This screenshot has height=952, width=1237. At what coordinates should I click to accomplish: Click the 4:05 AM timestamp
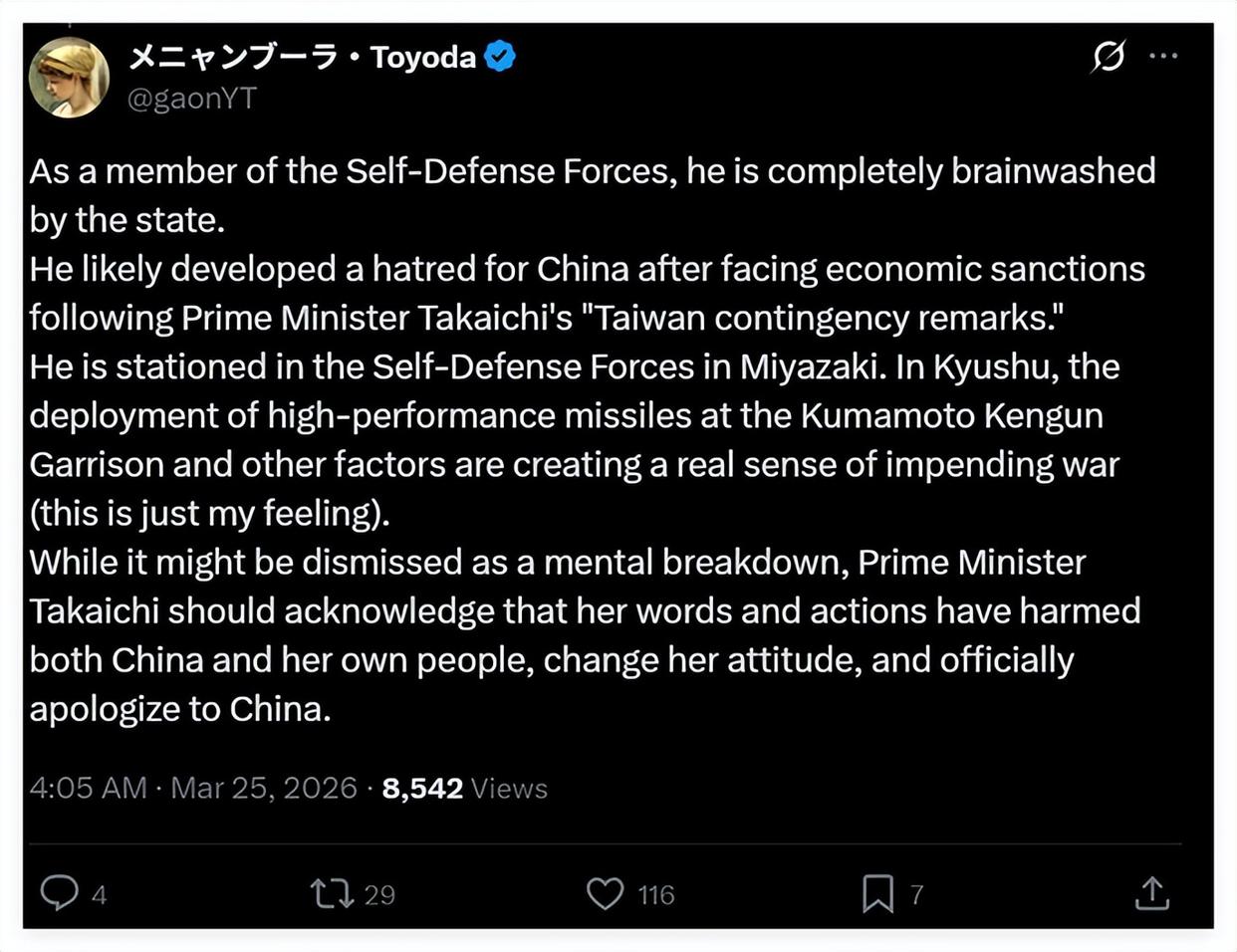(x=88, y=788)
